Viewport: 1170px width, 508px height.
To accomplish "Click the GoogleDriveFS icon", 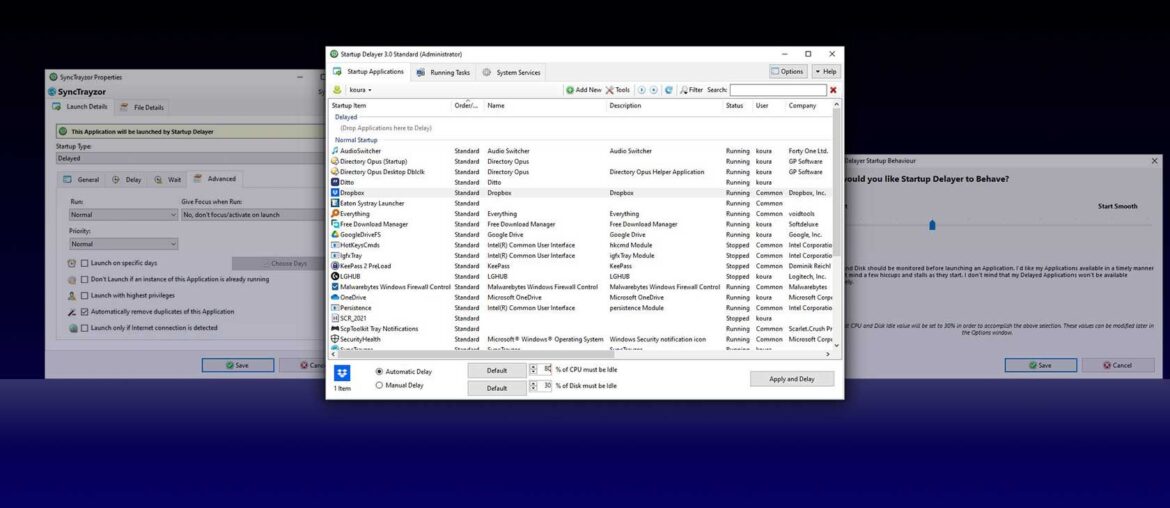I will (335, 234).
